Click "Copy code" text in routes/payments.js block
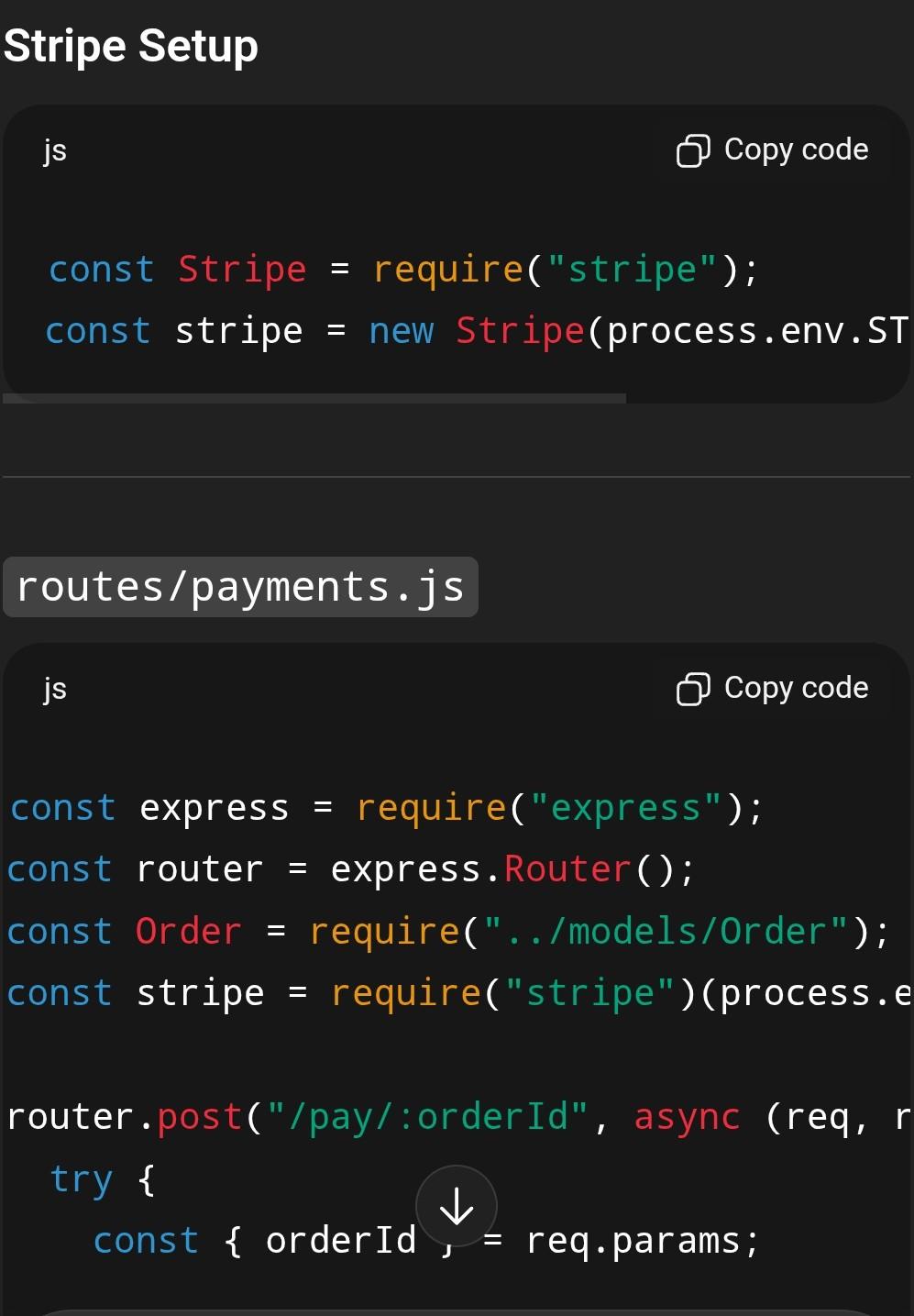This screenshot has width=914, height=1316. (796, 688)
